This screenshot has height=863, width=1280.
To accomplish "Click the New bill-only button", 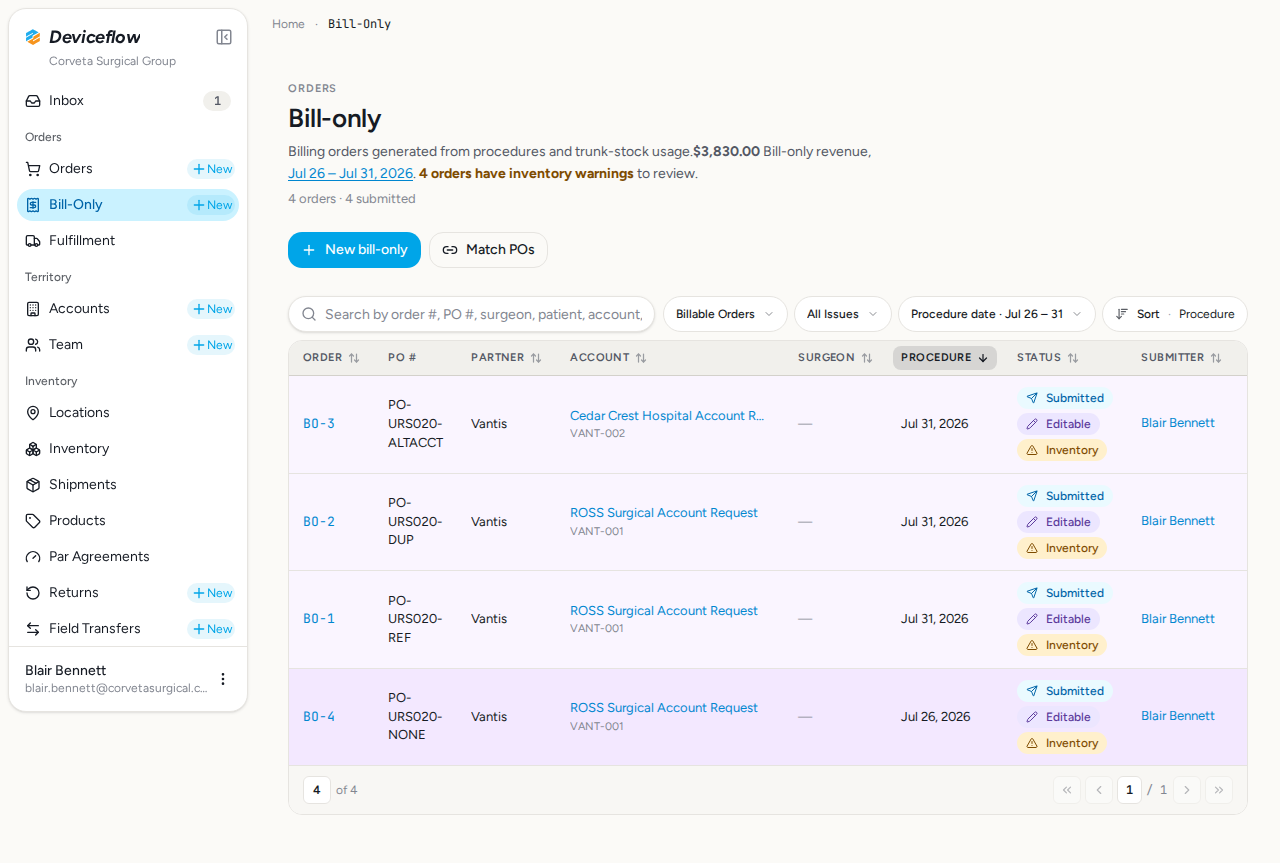I will tap(354, 250).
